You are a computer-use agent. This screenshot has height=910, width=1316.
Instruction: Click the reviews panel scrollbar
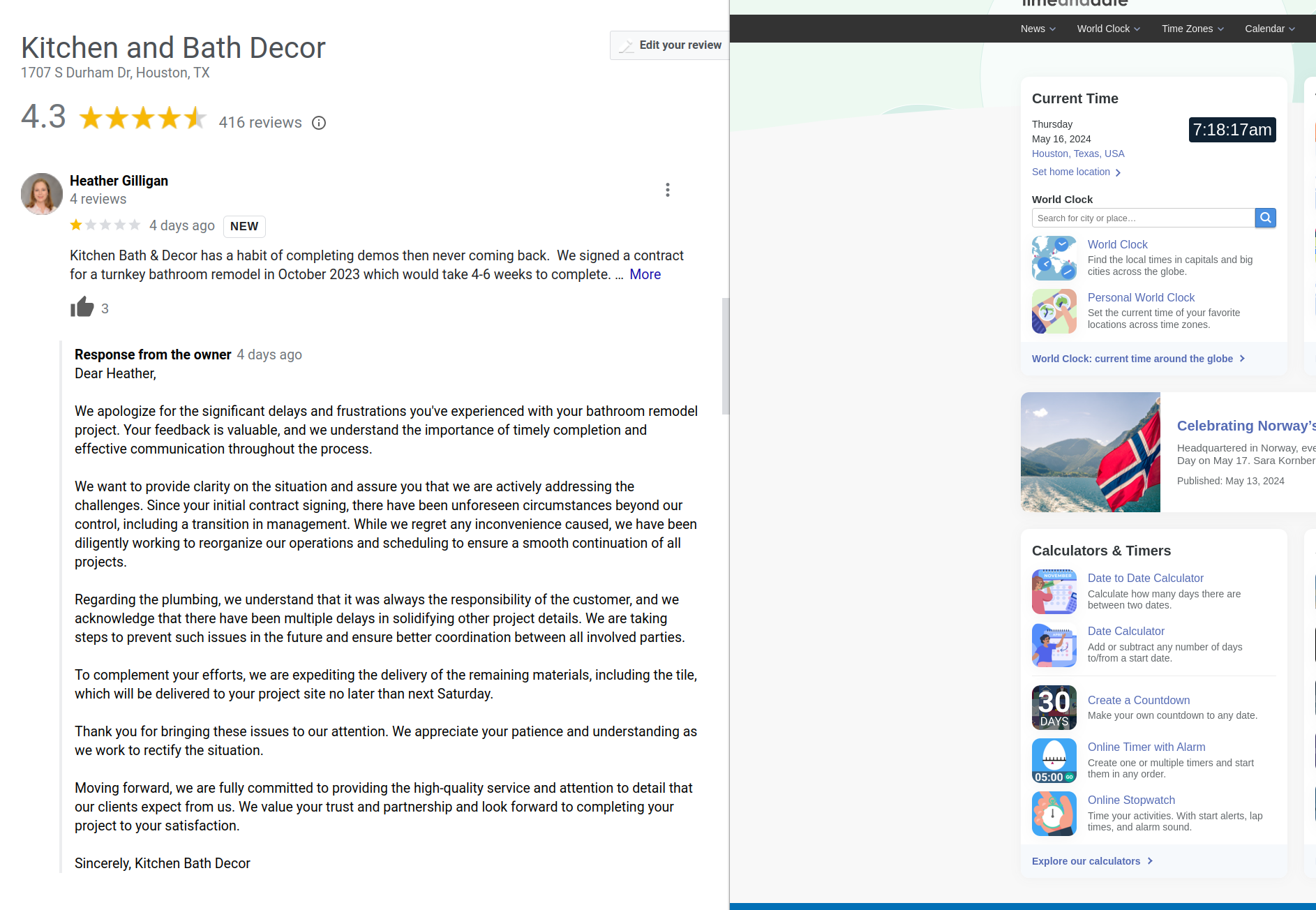(726, 356)
